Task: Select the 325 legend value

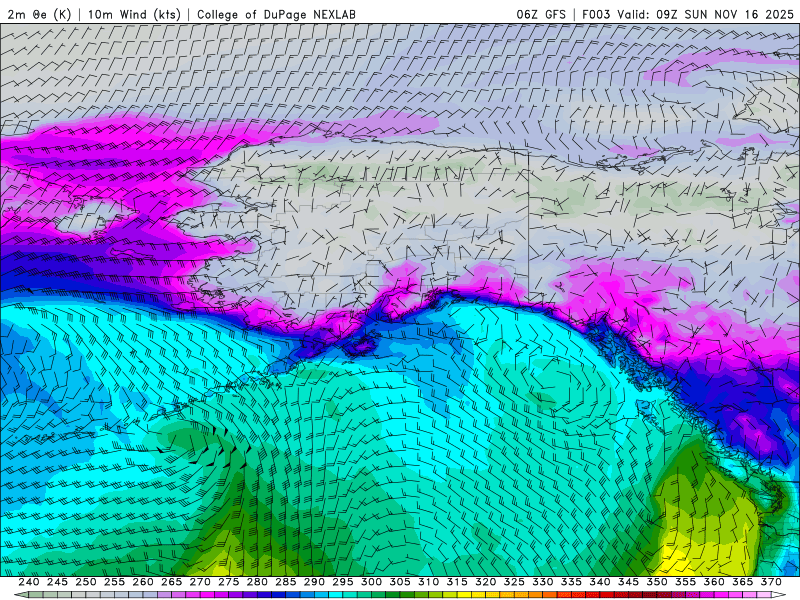Action: pos(514,582)
